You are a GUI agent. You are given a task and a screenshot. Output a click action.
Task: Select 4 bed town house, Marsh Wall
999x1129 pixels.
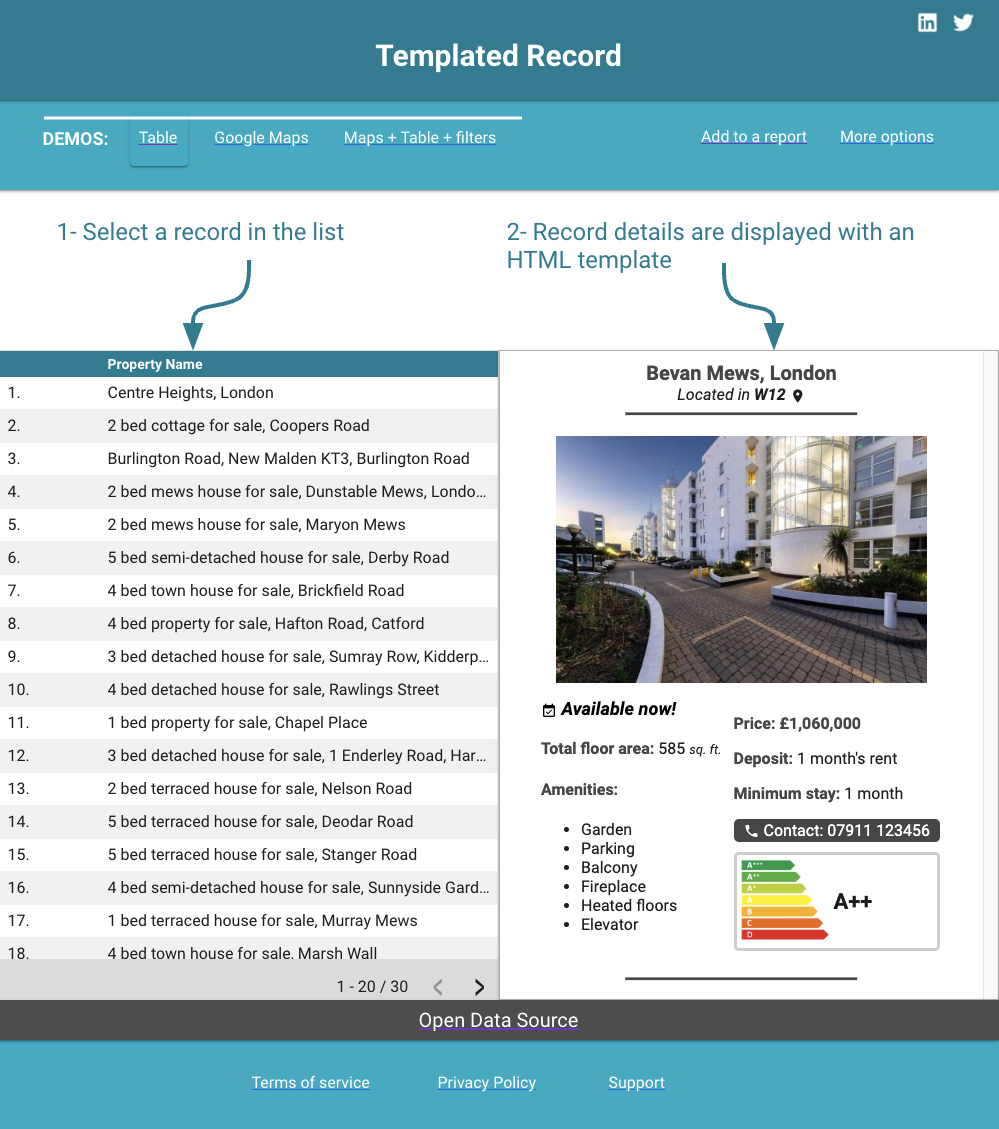pos(249,949)
